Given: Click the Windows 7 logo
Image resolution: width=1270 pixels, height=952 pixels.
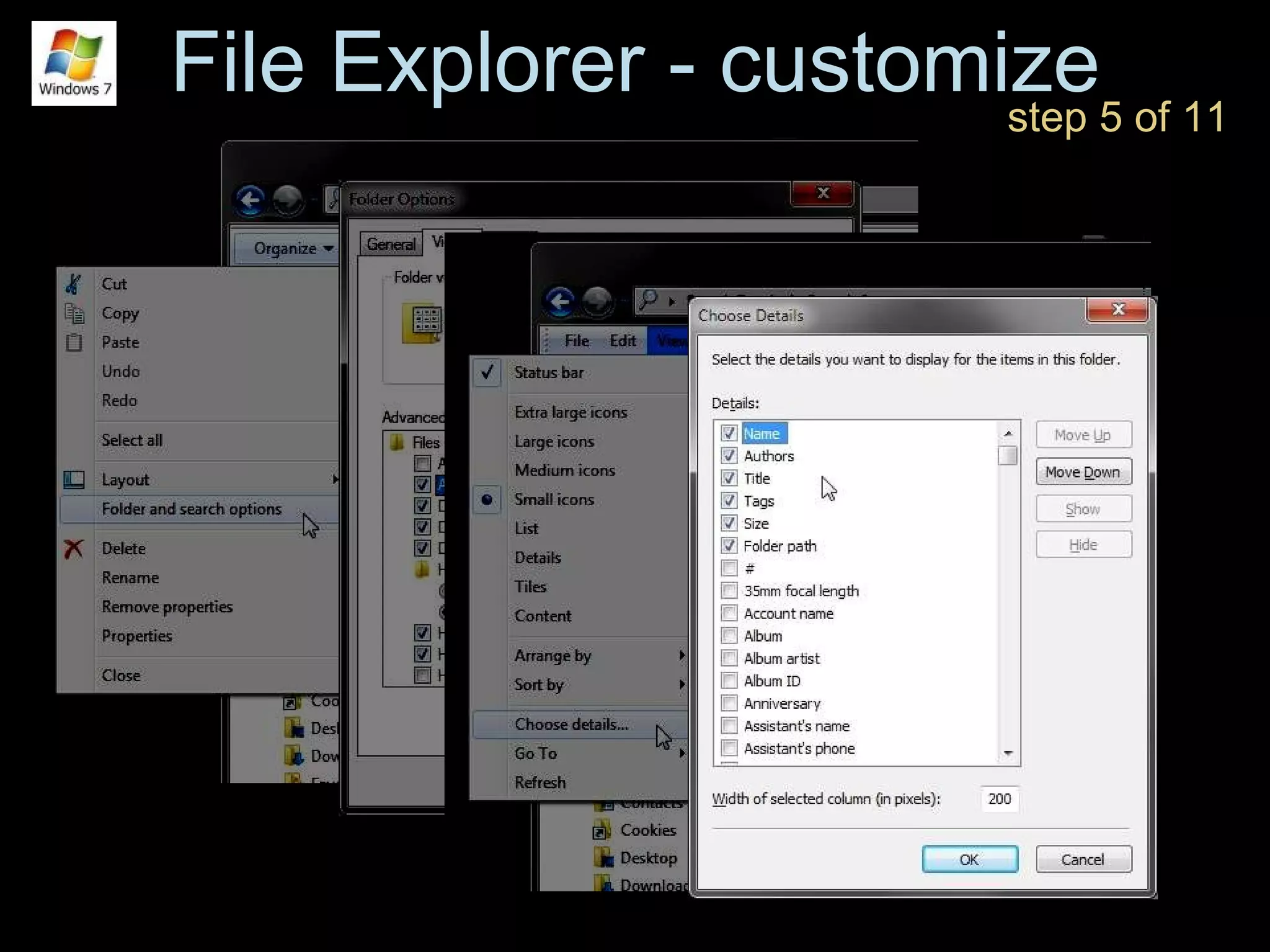Looking at the screenshot, I should tap(74, 63).
